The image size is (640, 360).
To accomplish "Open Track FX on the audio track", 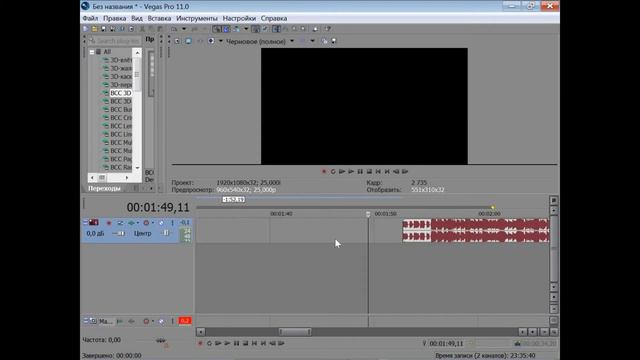I will (x=131, y=223).
